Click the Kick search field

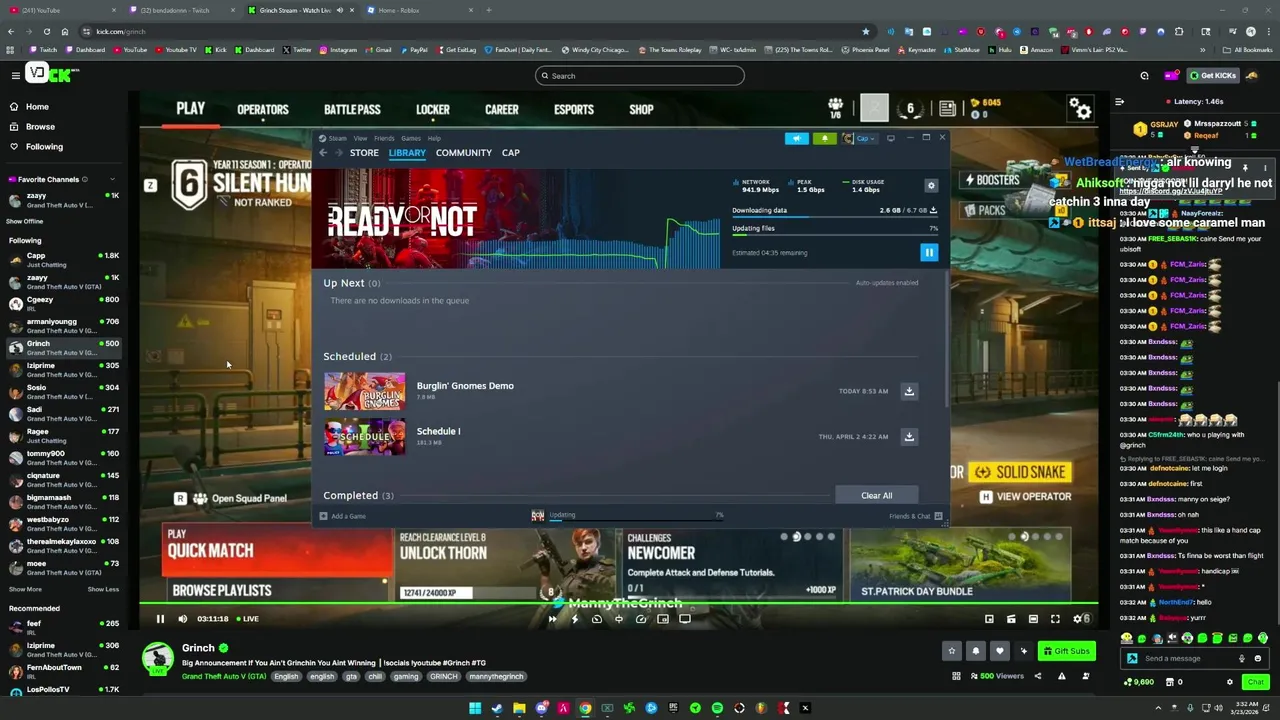pyautogui.click(x=640, y=76)
